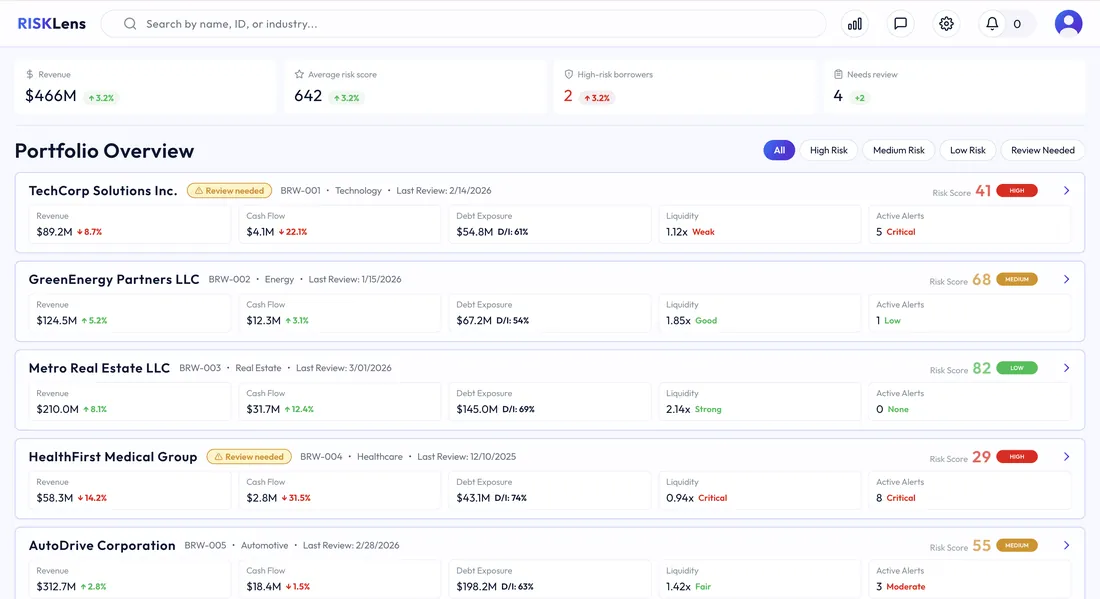Click the HIGH risk badge for HealthFirst
This screenshot has height=599, width=1100.
1017,457
